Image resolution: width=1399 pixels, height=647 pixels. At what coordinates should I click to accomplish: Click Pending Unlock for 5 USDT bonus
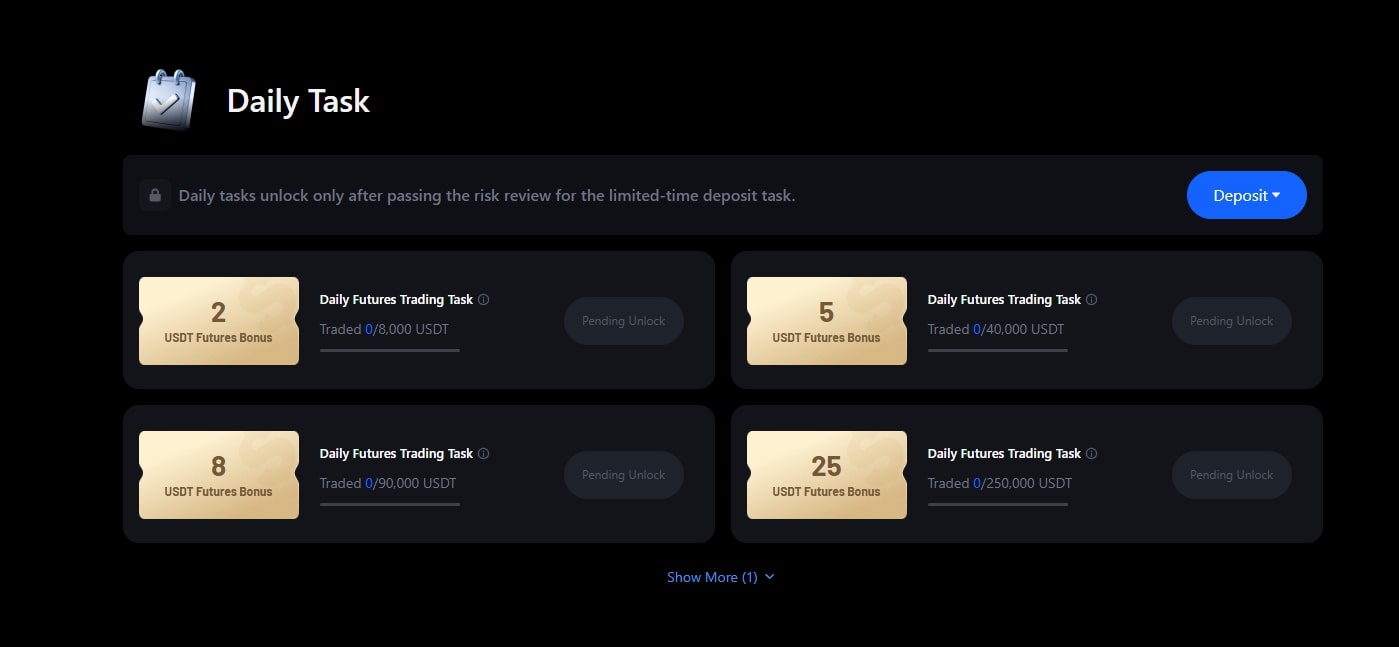(x=1231, y=321)
